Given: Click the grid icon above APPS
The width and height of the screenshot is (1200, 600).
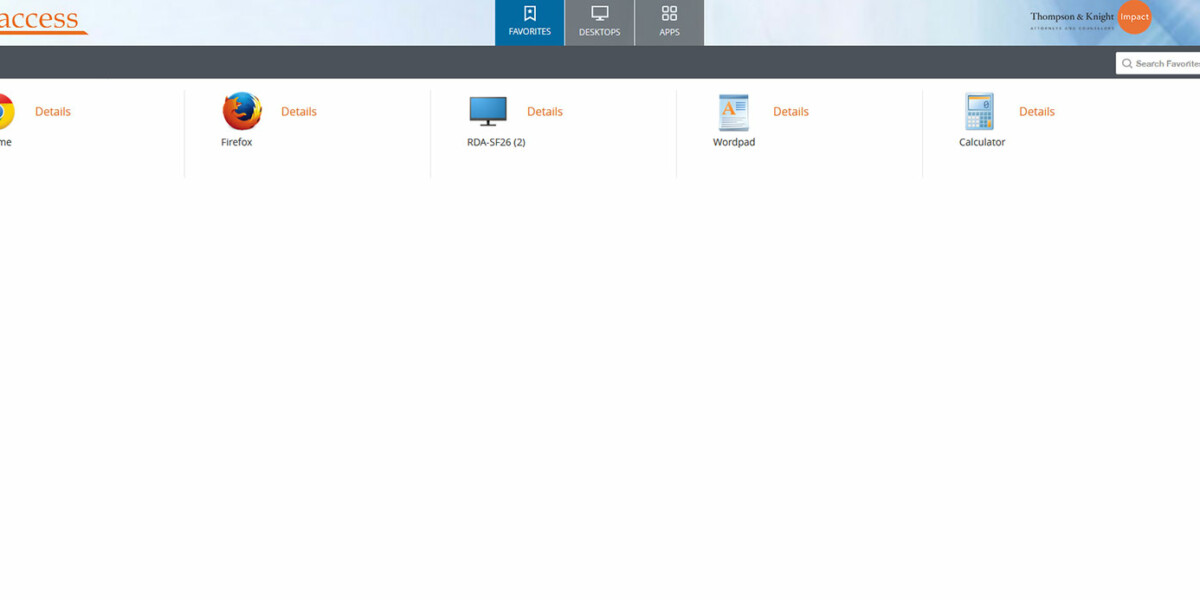Looking at the screenshot, I should 669,13.
